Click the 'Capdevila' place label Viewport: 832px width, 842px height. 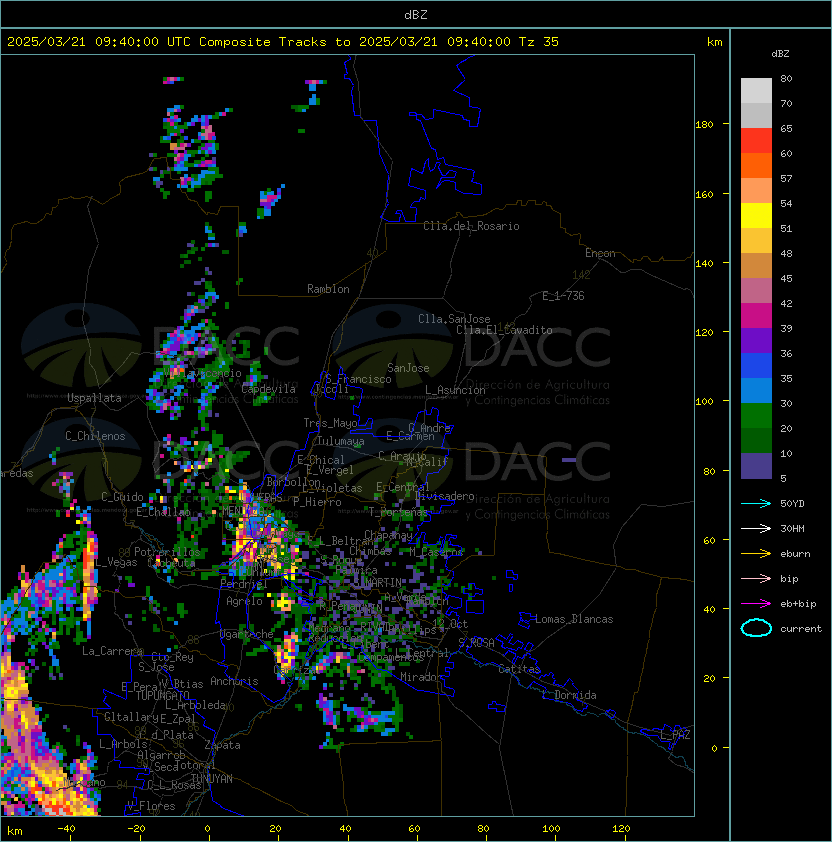(268, 389)
